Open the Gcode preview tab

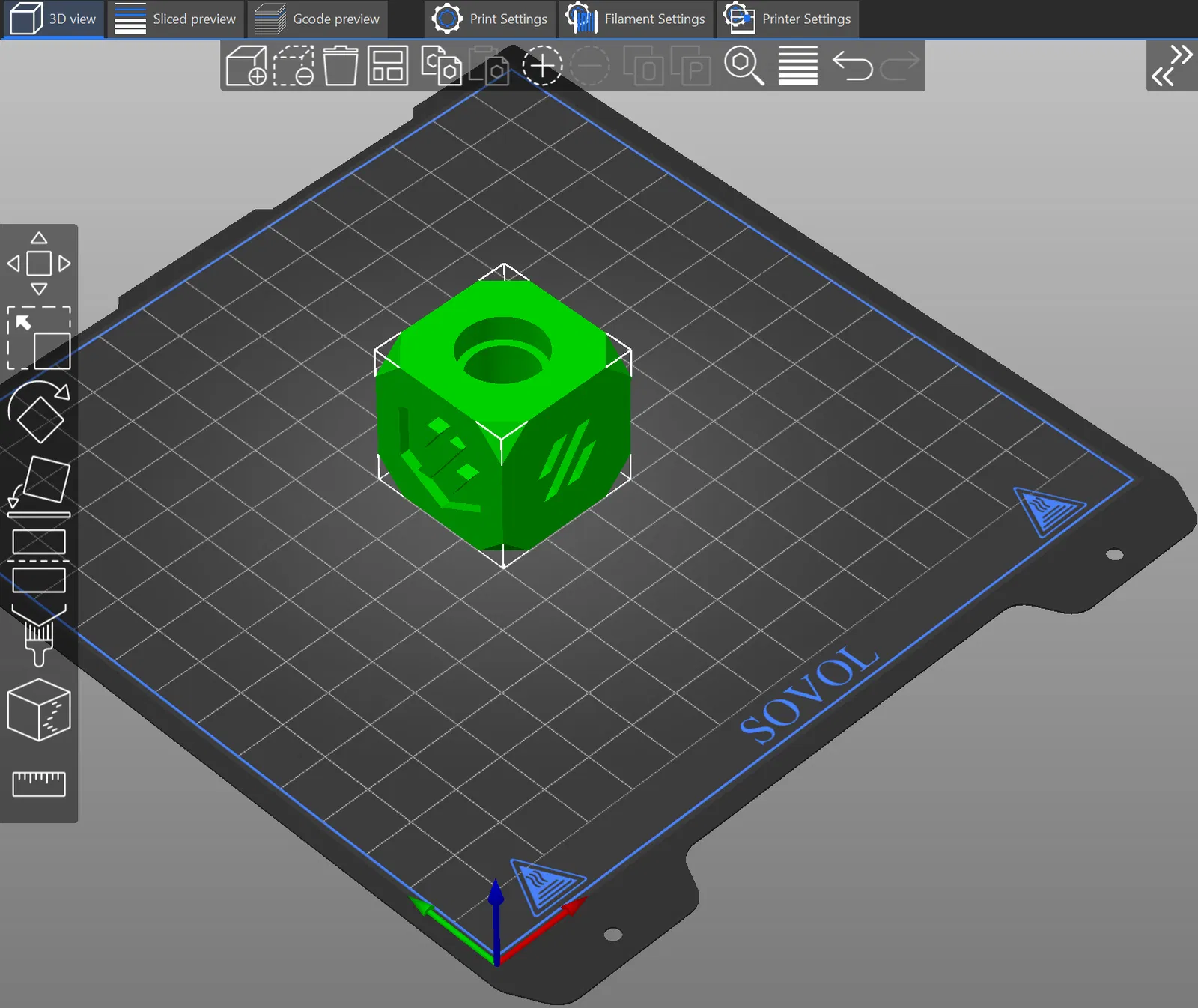click(317, 19)
